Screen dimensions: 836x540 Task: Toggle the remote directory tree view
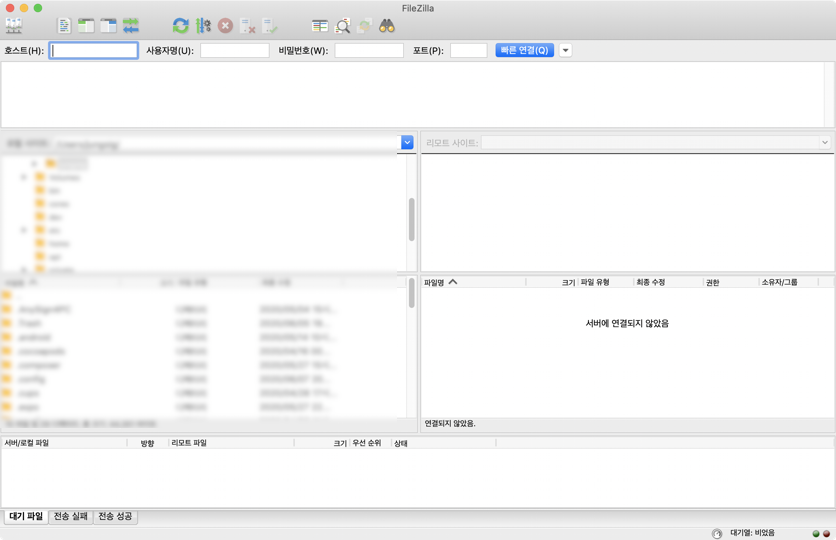pyautogui.click(x=108, y=26)
